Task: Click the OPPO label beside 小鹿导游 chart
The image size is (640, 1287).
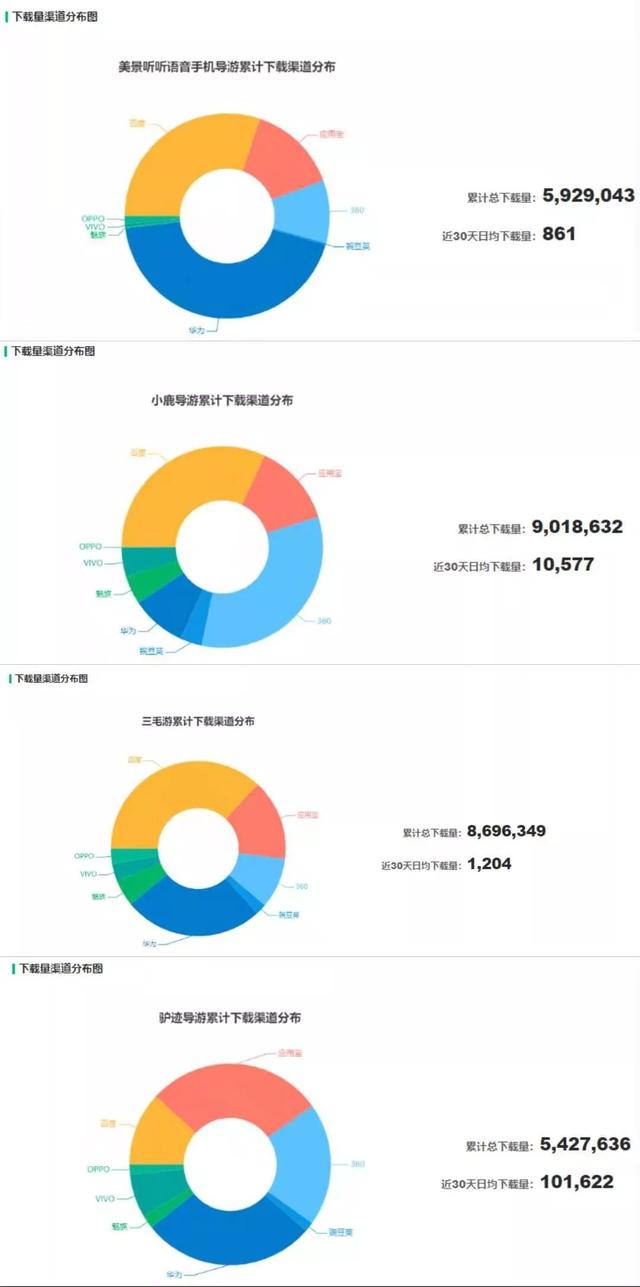Action: pyautogui.click(x=91, y=547)
